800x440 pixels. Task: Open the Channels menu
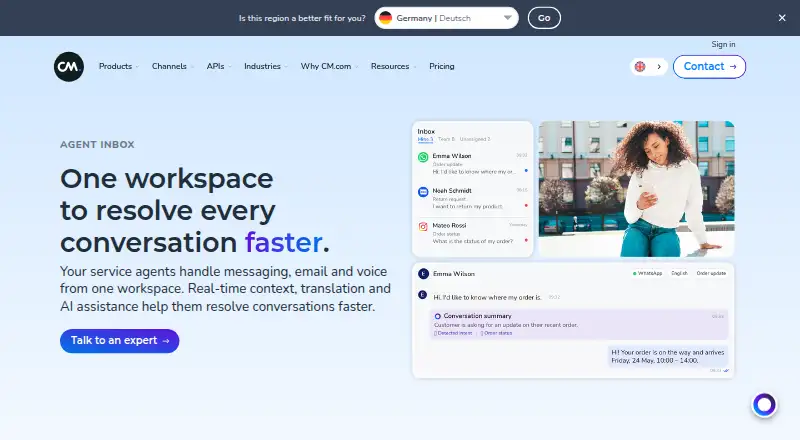(x=172, y=66)
